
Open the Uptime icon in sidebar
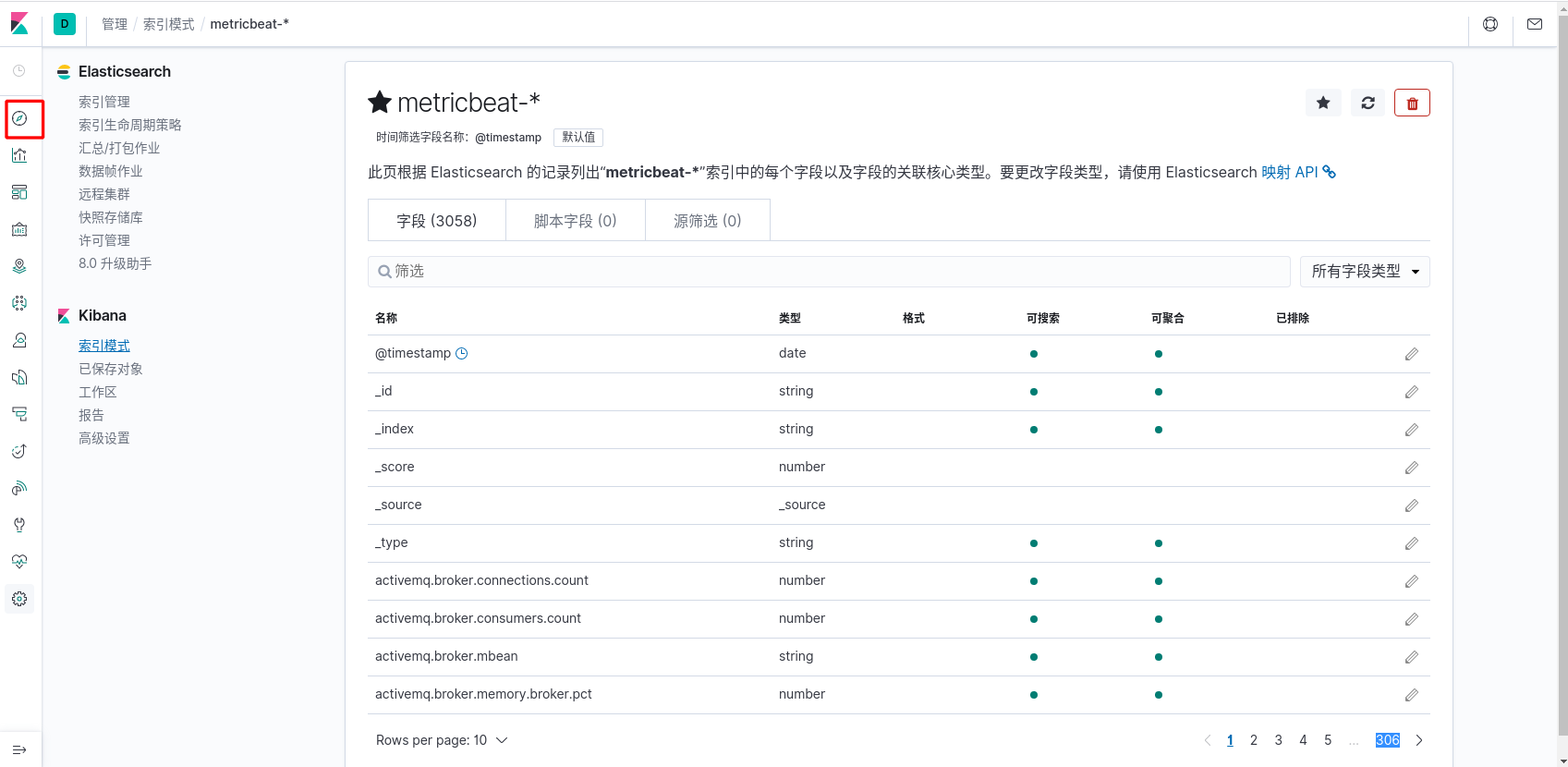coord(19,451)
